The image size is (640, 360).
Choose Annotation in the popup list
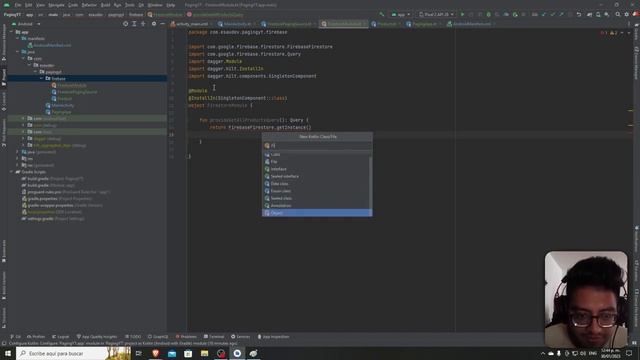point(317,206)
